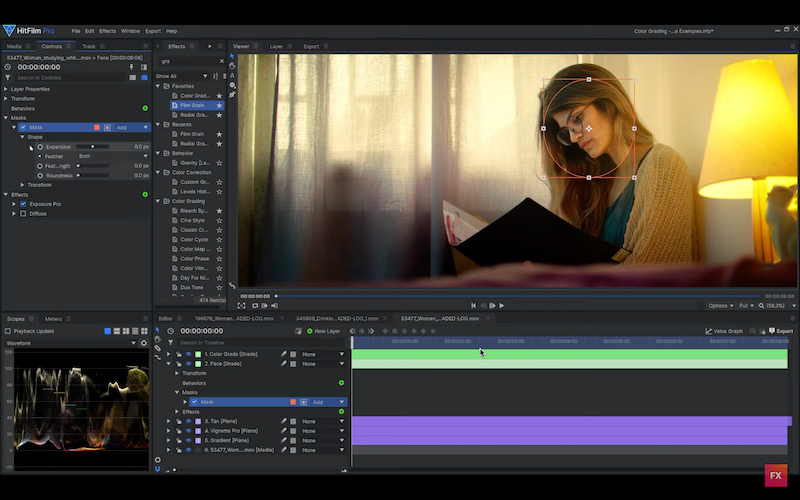Screen dimensions: 800x500
Task: Click the Value Graph button
Action: coord(724,331)
